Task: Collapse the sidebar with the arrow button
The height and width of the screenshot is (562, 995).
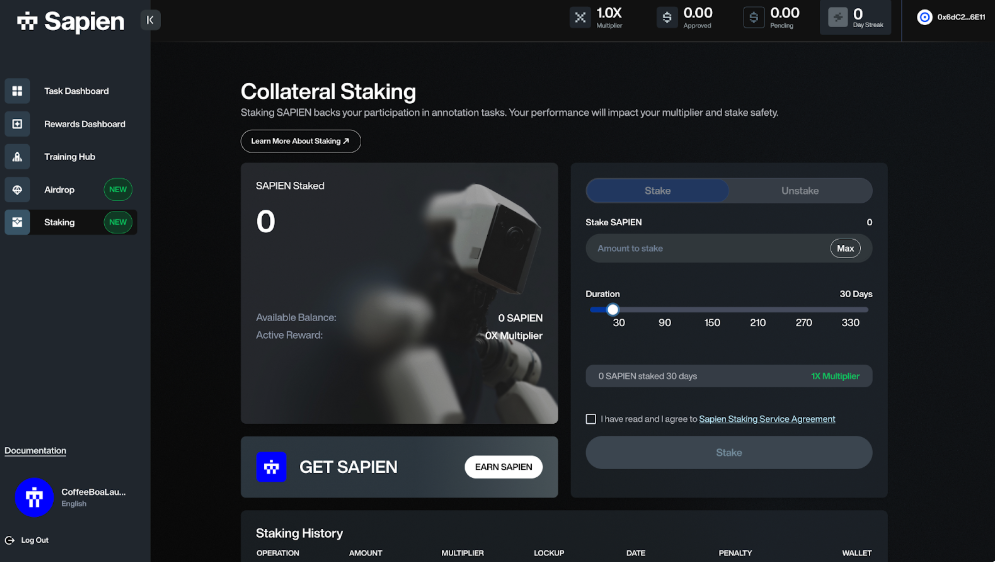Action: point(150,19)
